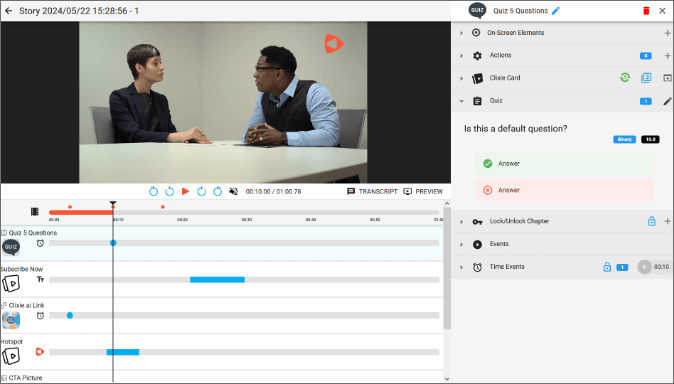Add a new On-Screen Element with the plus
Image resolution: width=674 pixels, height=384 pixels.
(x=667, y=33)
